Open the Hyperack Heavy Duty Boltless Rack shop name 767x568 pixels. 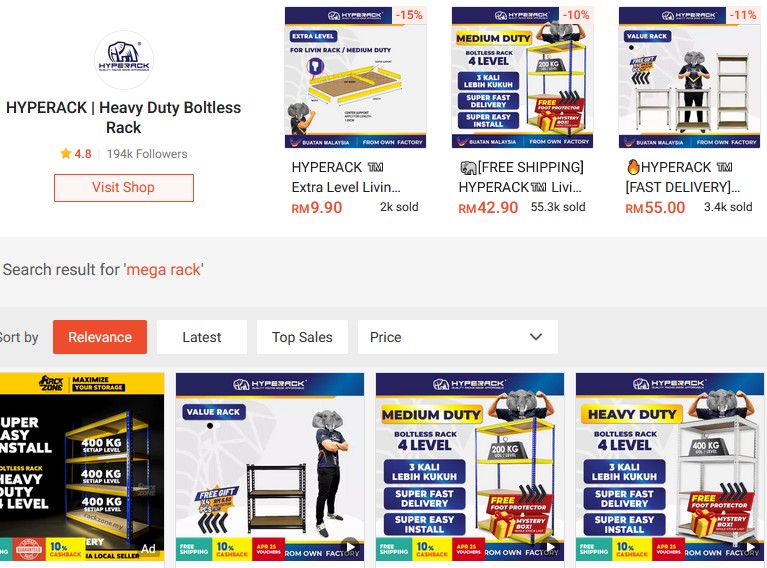pyautogui.click(x=124, y=117)
